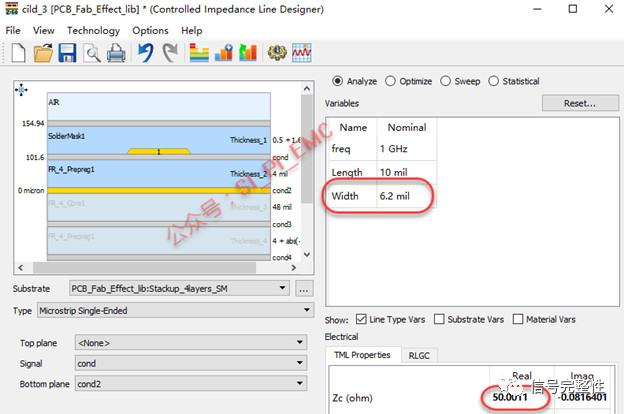The width and height of the screenshot is (624, 414).
Task: Click the gear settings icon in toolbar
Action: tap(277, 53)
